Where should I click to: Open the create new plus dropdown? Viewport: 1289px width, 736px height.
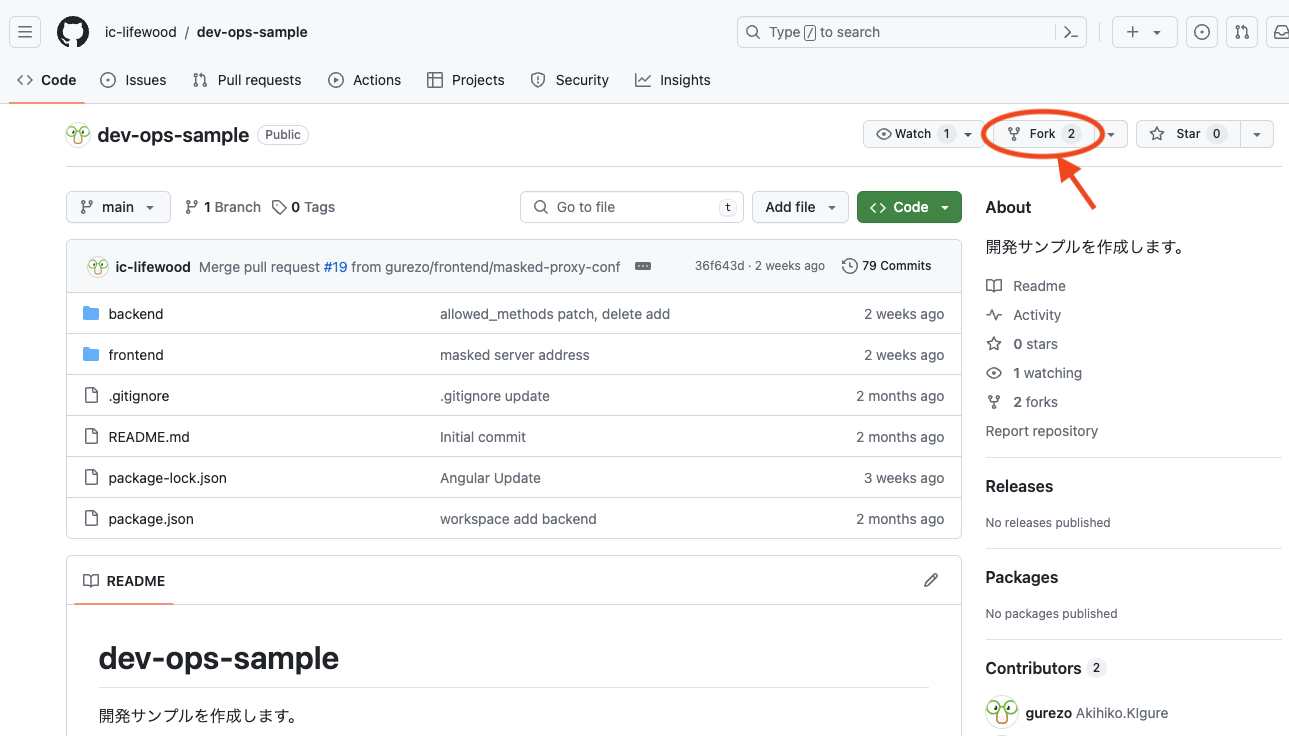(1144, 32)
